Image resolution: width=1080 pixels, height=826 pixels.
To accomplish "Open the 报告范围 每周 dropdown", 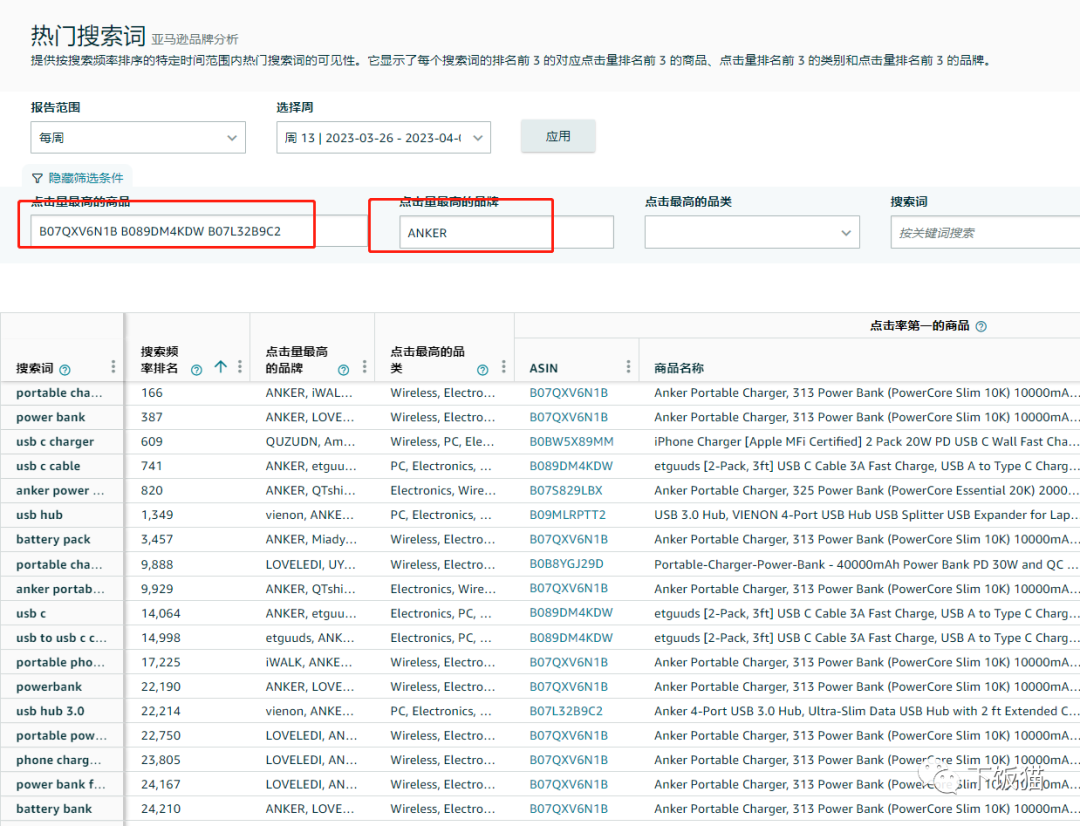I will pos(138,138).
